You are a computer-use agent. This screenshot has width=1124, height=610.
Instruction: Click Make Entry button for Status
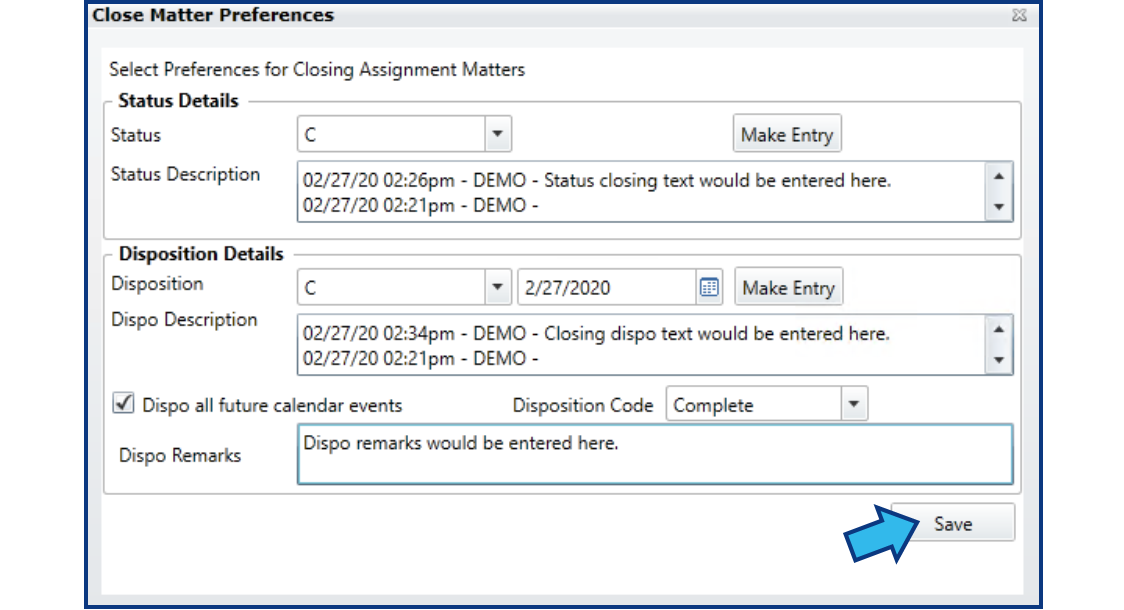coord(787,134)
